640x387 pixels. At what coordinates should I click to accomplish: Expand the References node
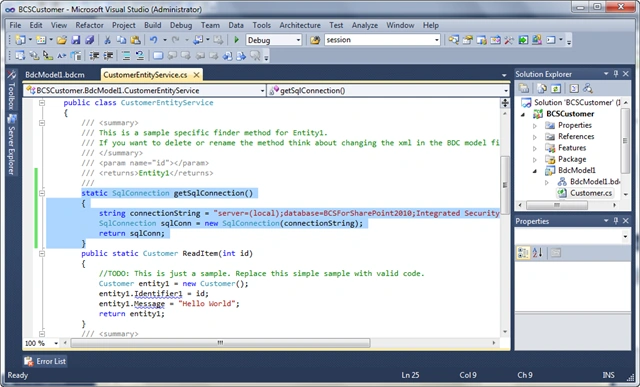pos(535,137)
